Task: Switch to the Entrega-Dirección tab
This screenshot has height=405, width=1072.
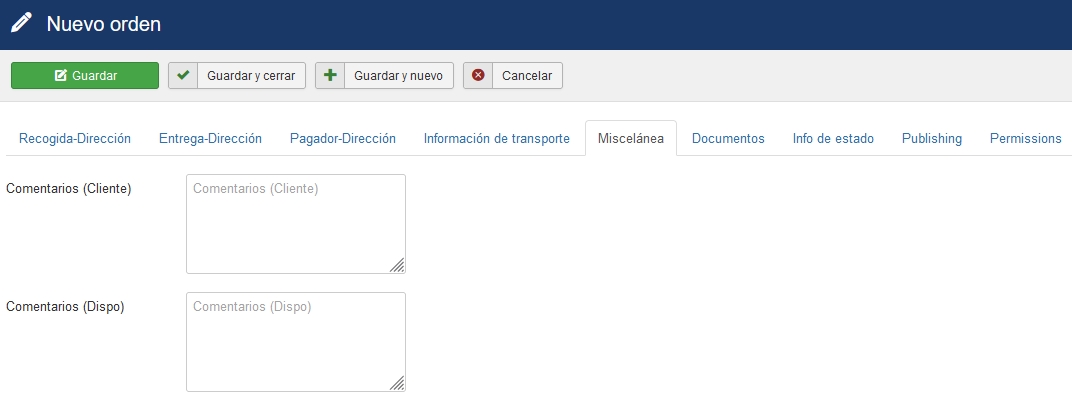Action: tap(210, 139)
